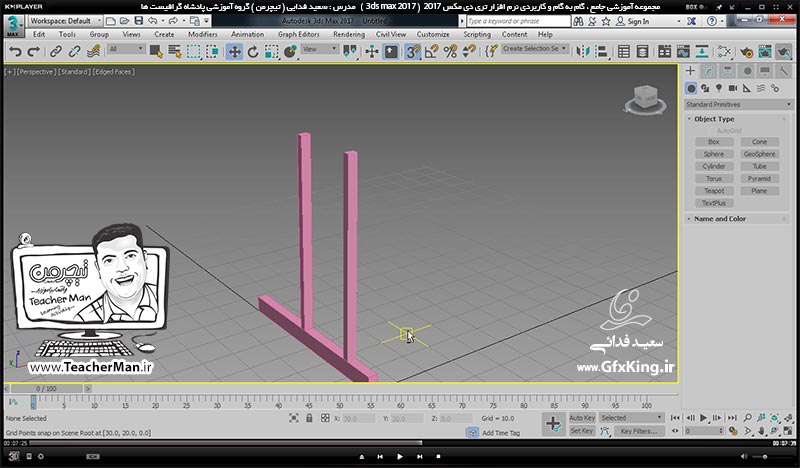Open the Render Setup teapot icon
The width and height of the screenshot is (800, 468).
click(746, 52)
